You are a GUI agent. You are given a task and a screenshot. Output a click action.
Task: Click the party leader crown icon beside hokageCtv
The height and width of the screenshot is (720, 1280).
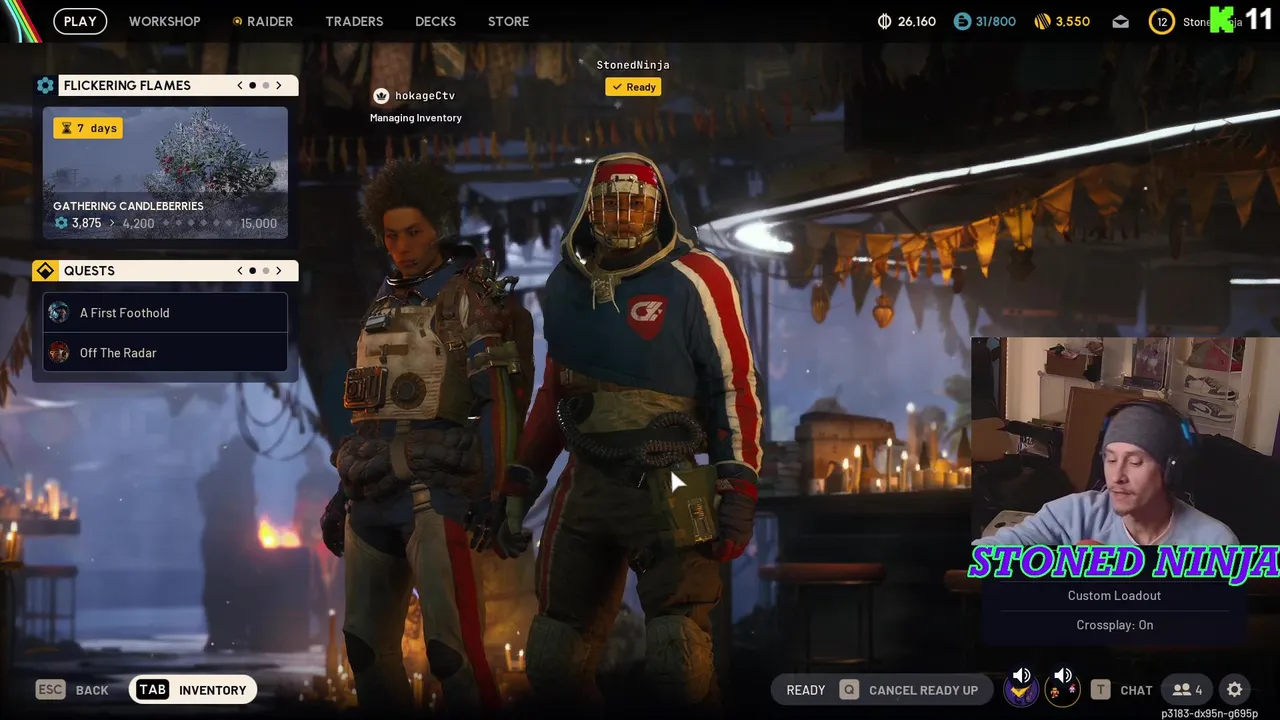coord(381,96)
